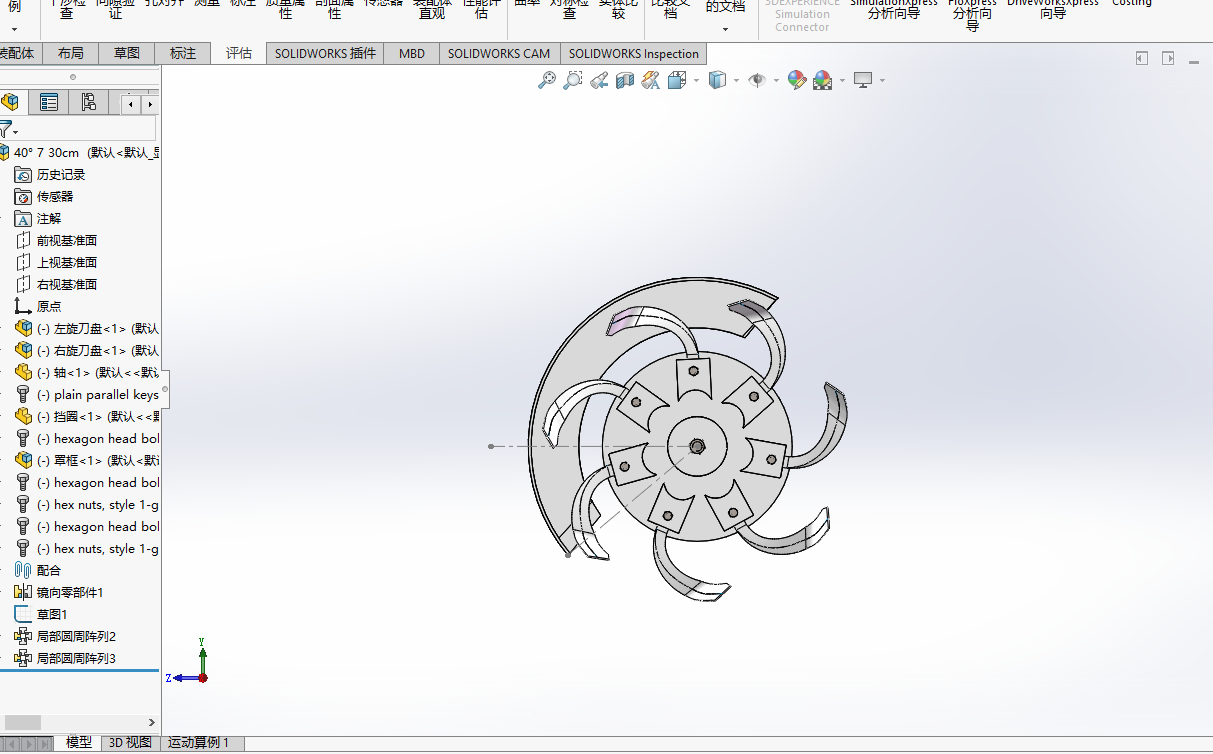Select the 原点 origin item

coord(38,307)
